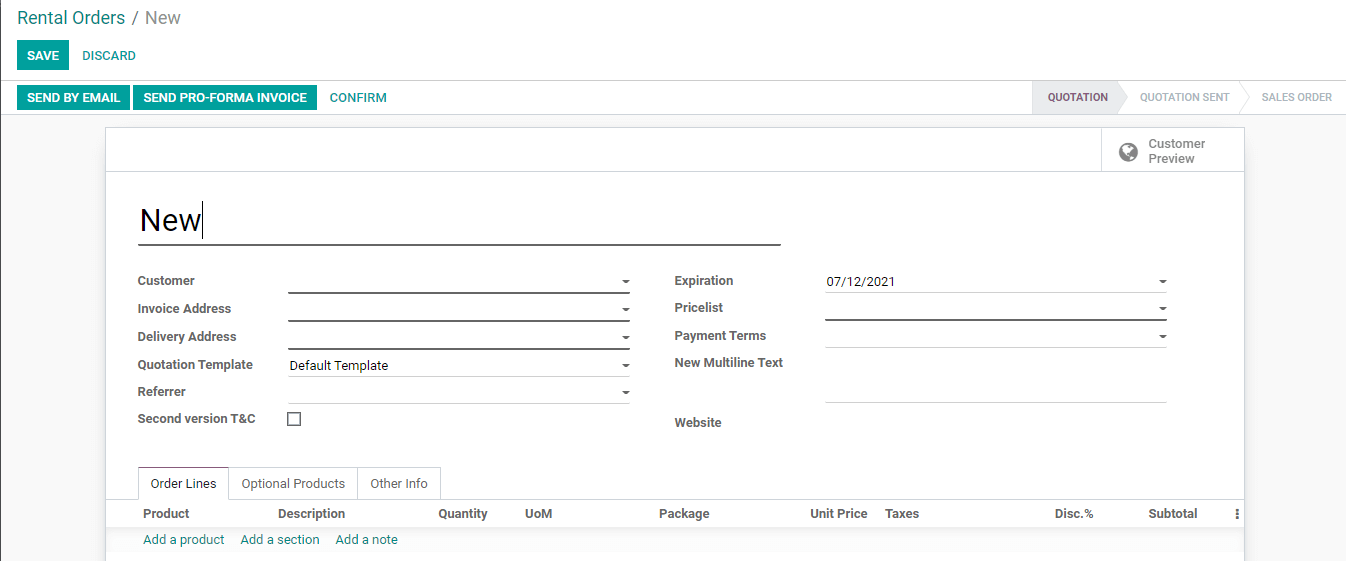Click into the New Multiline Text field
The width and height of the screenshot is (1346, 561).
click(995, 379)
